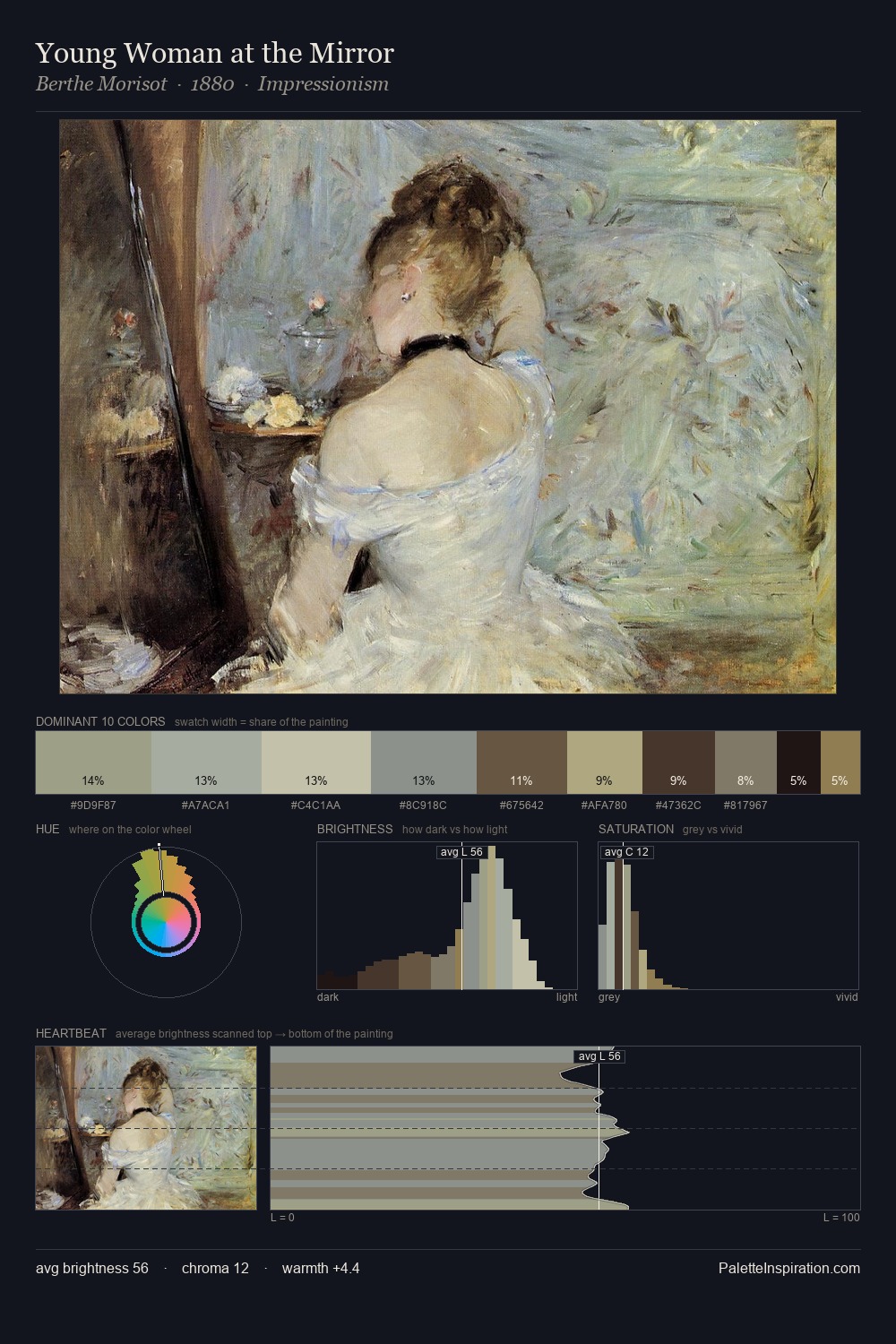Image resolution: width=896 pixels, height=1344 pixels.
Task: Select the dark brown 9% swatch #47362C
Action: tap(678, 762)
